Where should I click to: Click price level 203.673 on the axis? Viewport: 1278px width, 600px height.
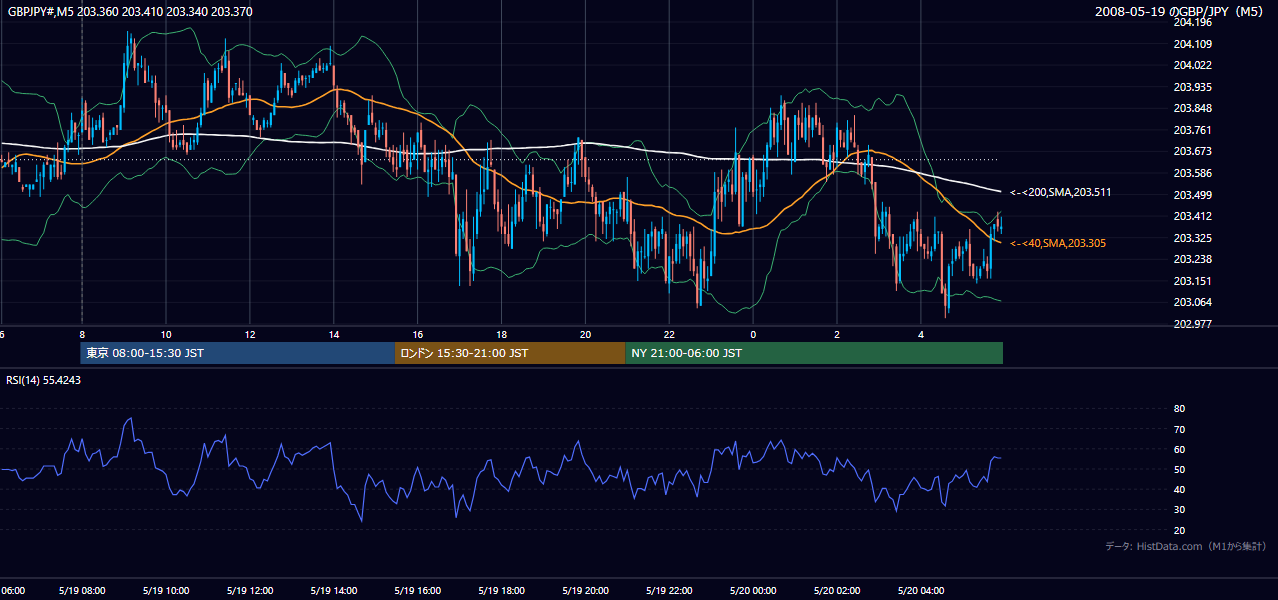pos(1192,152)
